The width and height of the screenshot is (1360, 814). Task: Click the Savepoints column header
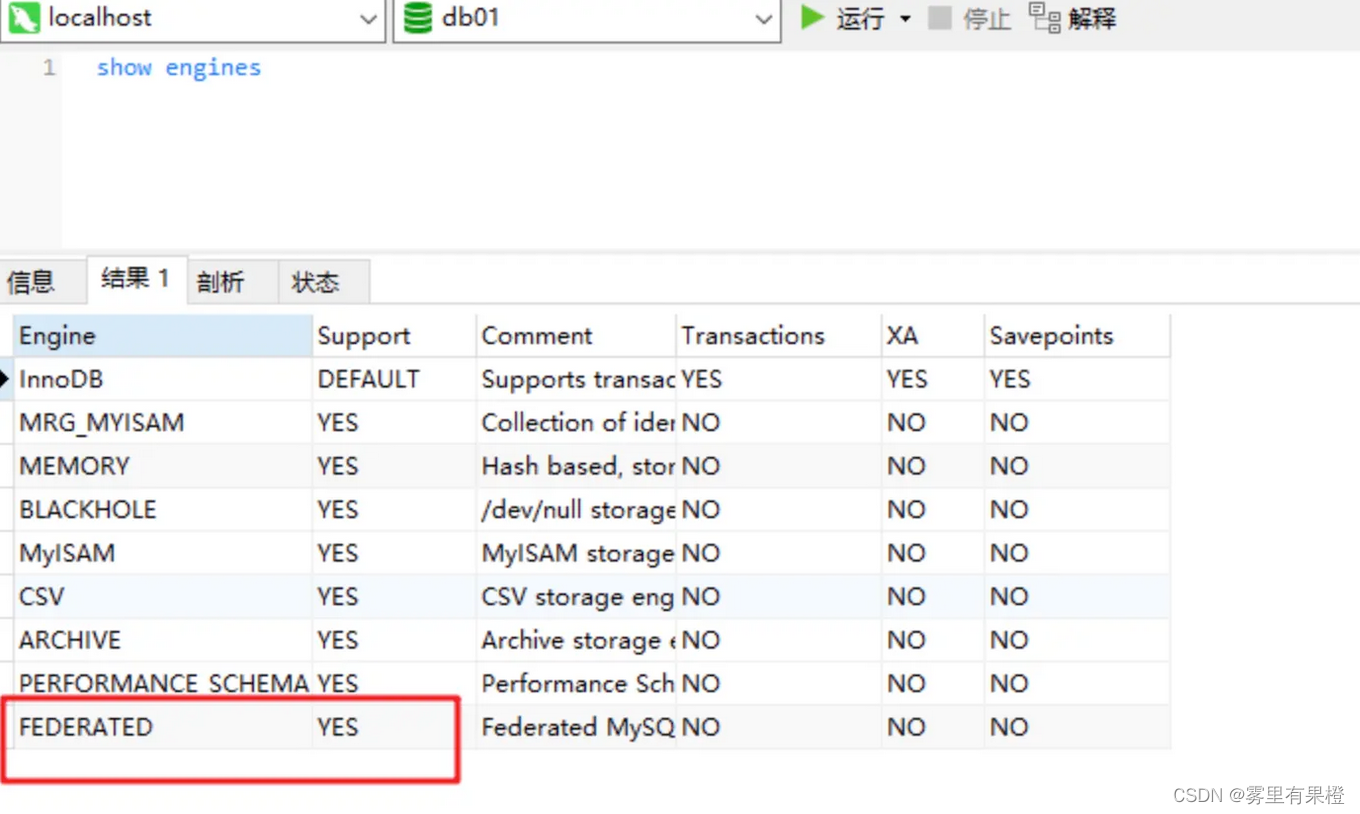point(1077,336)
